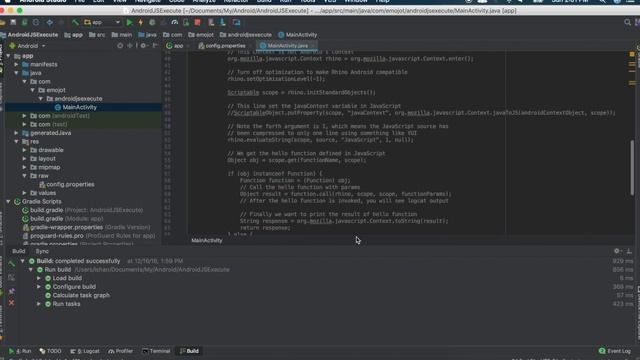Click the hammer icon in Build panel

point(11,264)
